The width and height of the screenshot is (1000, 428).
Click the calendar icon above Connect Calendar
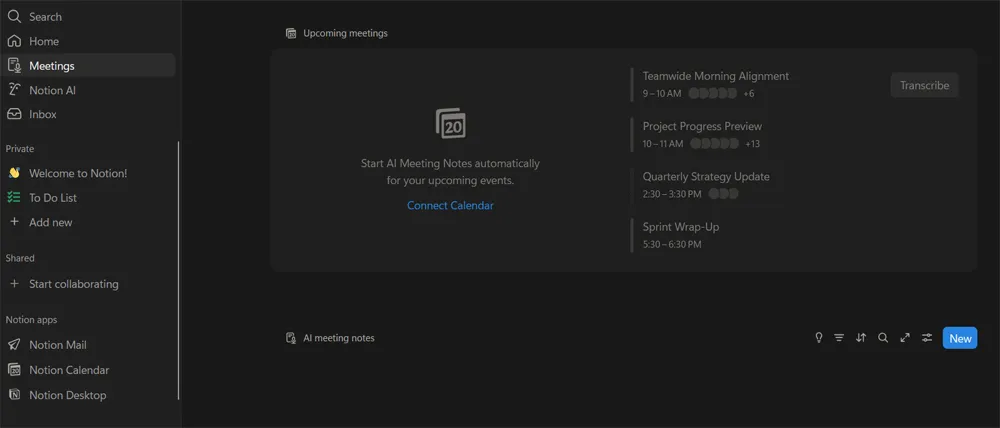coord(450,124)
